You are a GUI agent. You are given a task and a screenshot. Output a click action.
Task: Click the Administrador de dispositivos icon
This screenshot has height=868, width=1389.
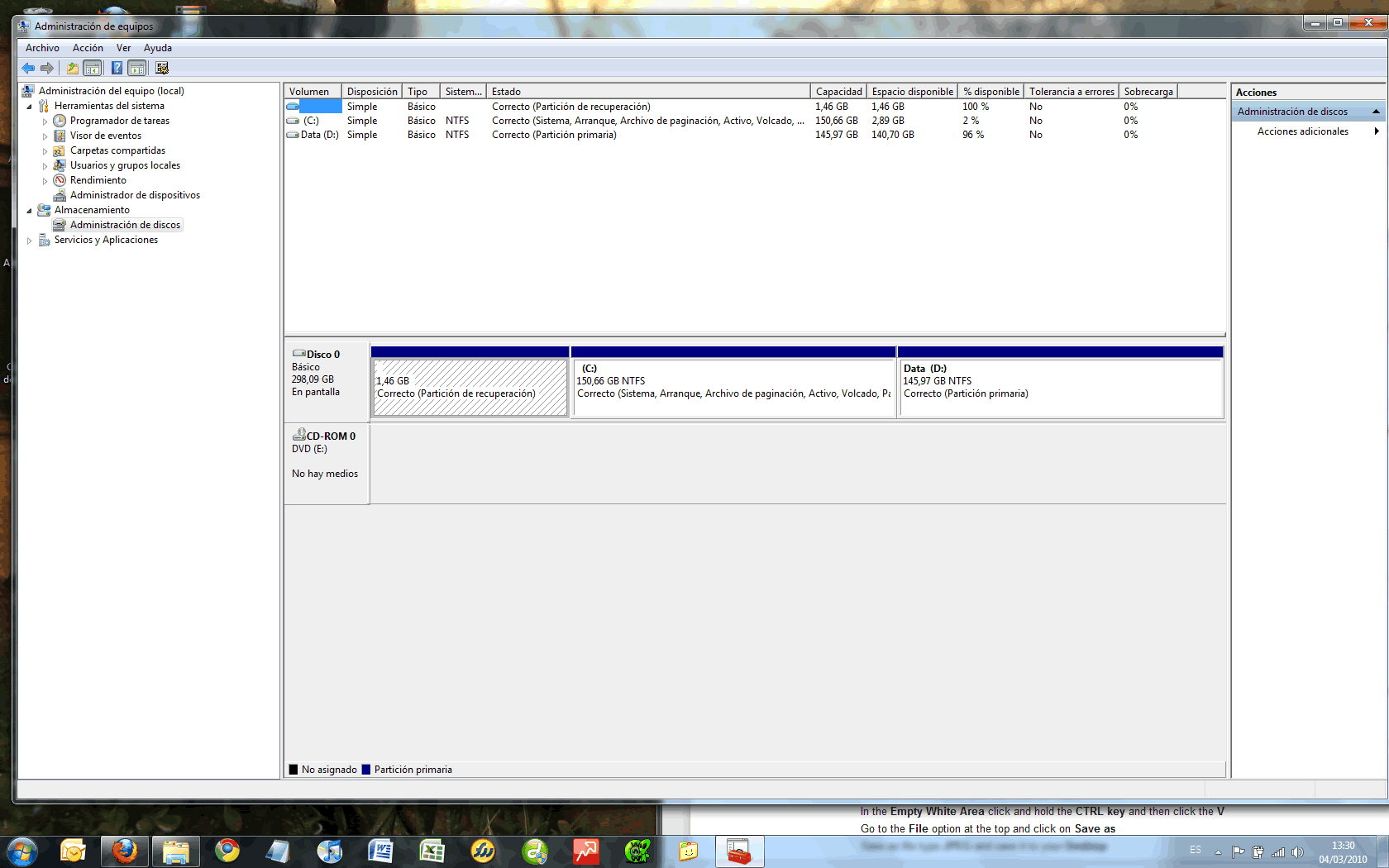(x=60, y=195)
